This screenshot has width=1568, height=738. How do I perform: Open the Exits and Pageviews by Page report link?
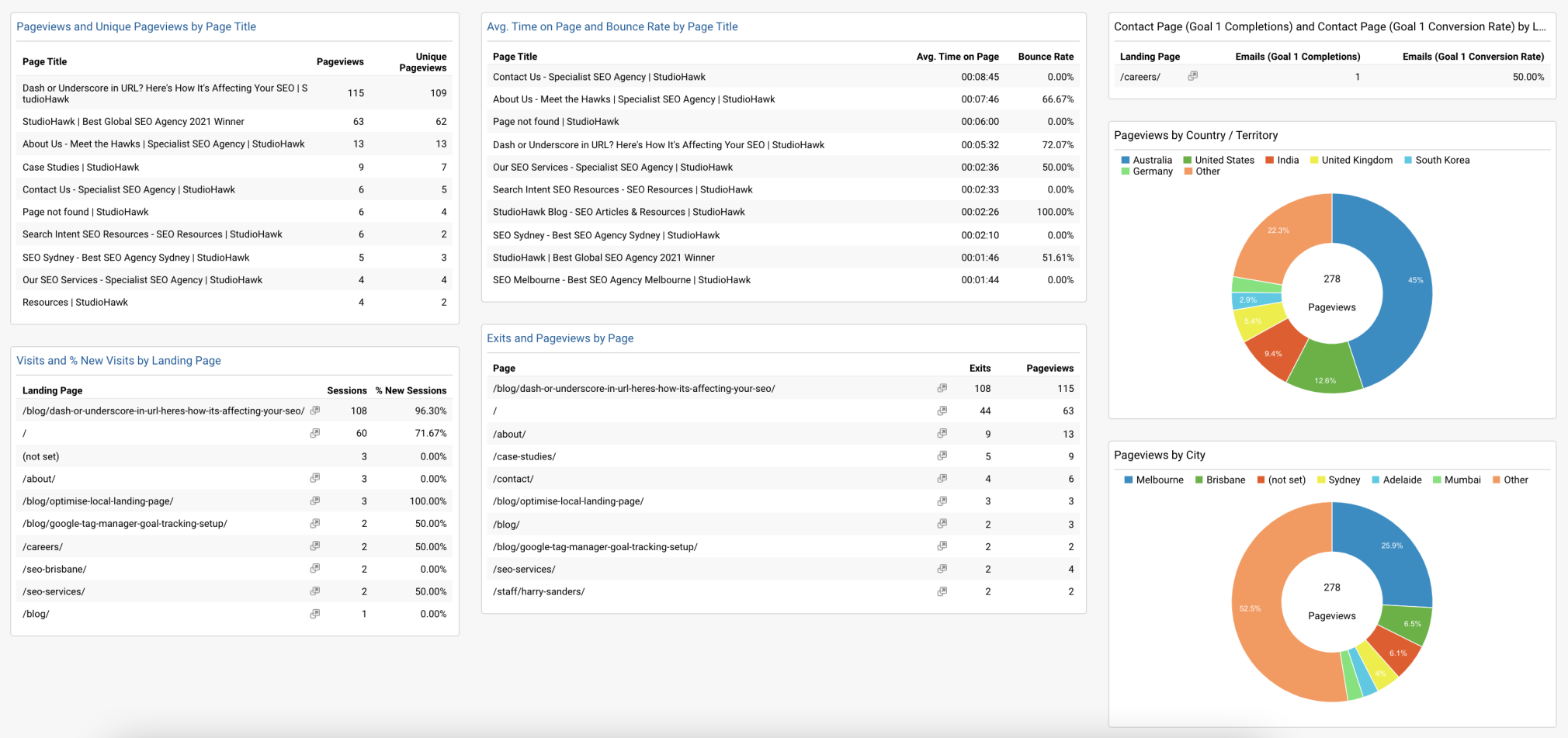click(560, 338)
